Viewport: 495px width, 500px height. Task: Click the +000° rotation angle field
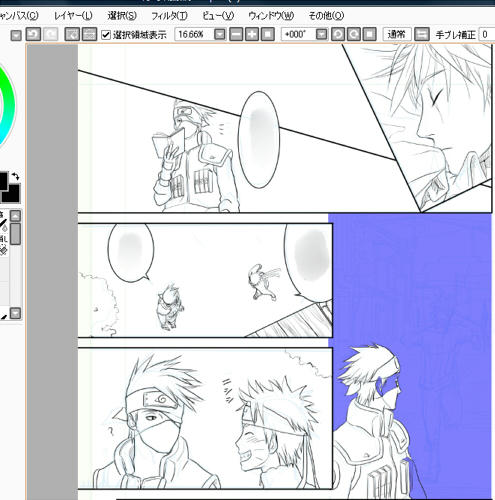[298, 34]
